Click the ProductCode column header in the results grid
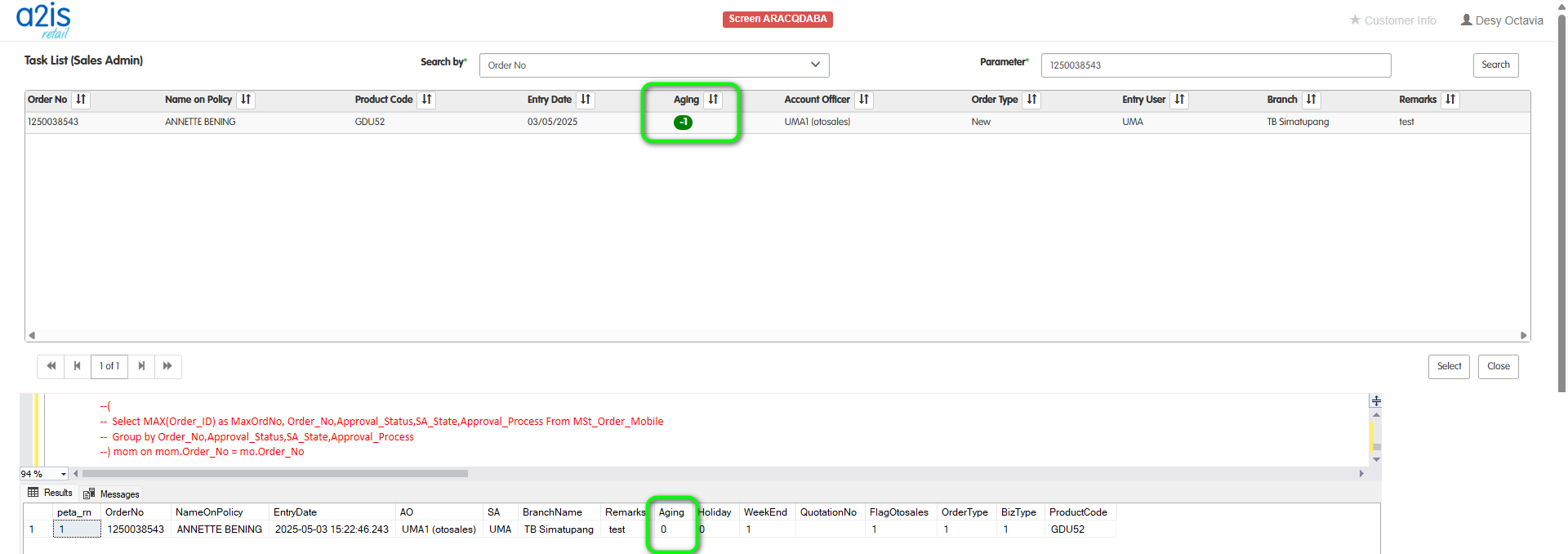The image size is (1568, 554). pos(1080,512)
